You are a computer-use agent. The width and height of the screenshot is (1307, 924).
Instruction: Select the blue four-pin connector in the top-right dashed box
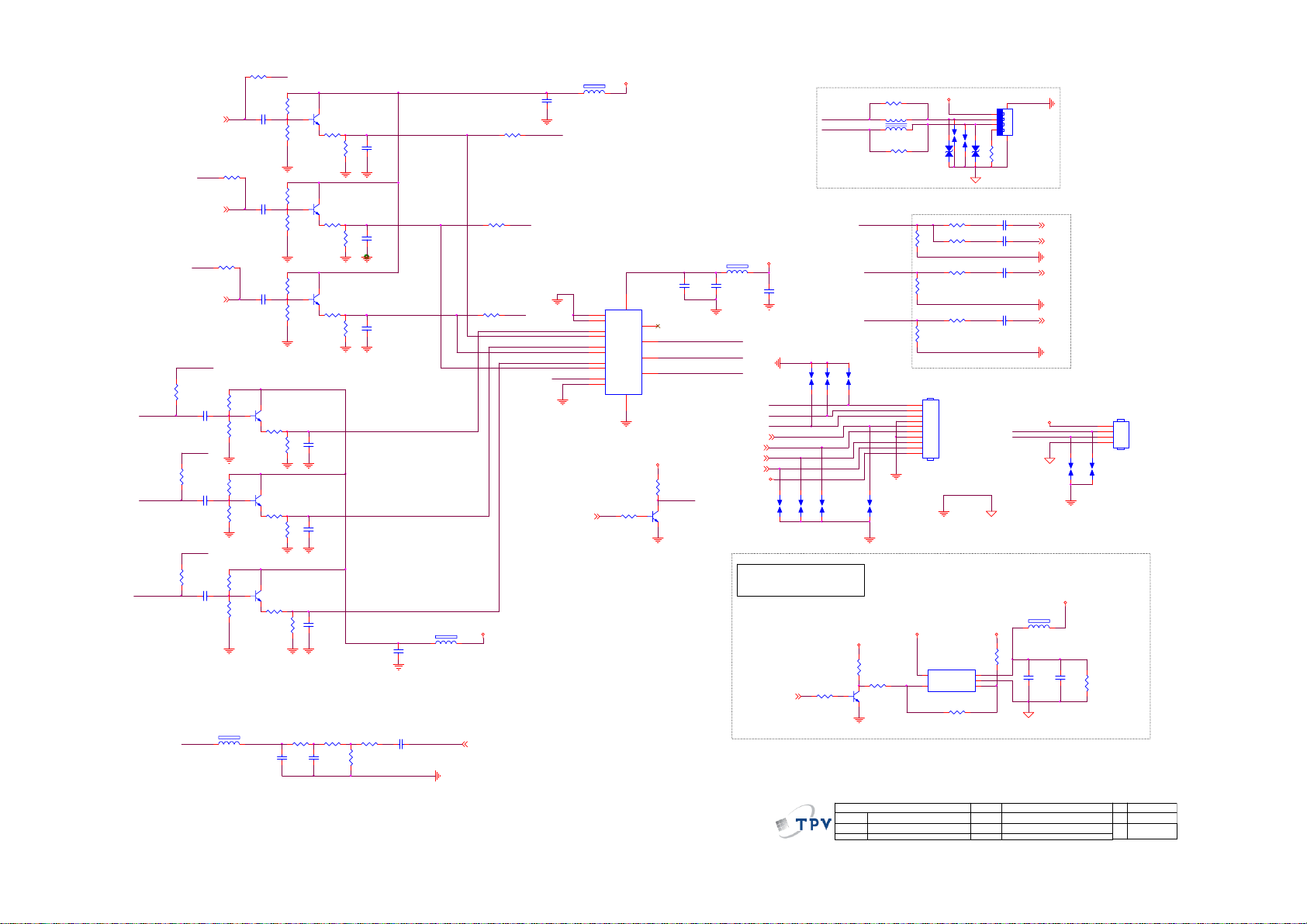point(1004,123)
